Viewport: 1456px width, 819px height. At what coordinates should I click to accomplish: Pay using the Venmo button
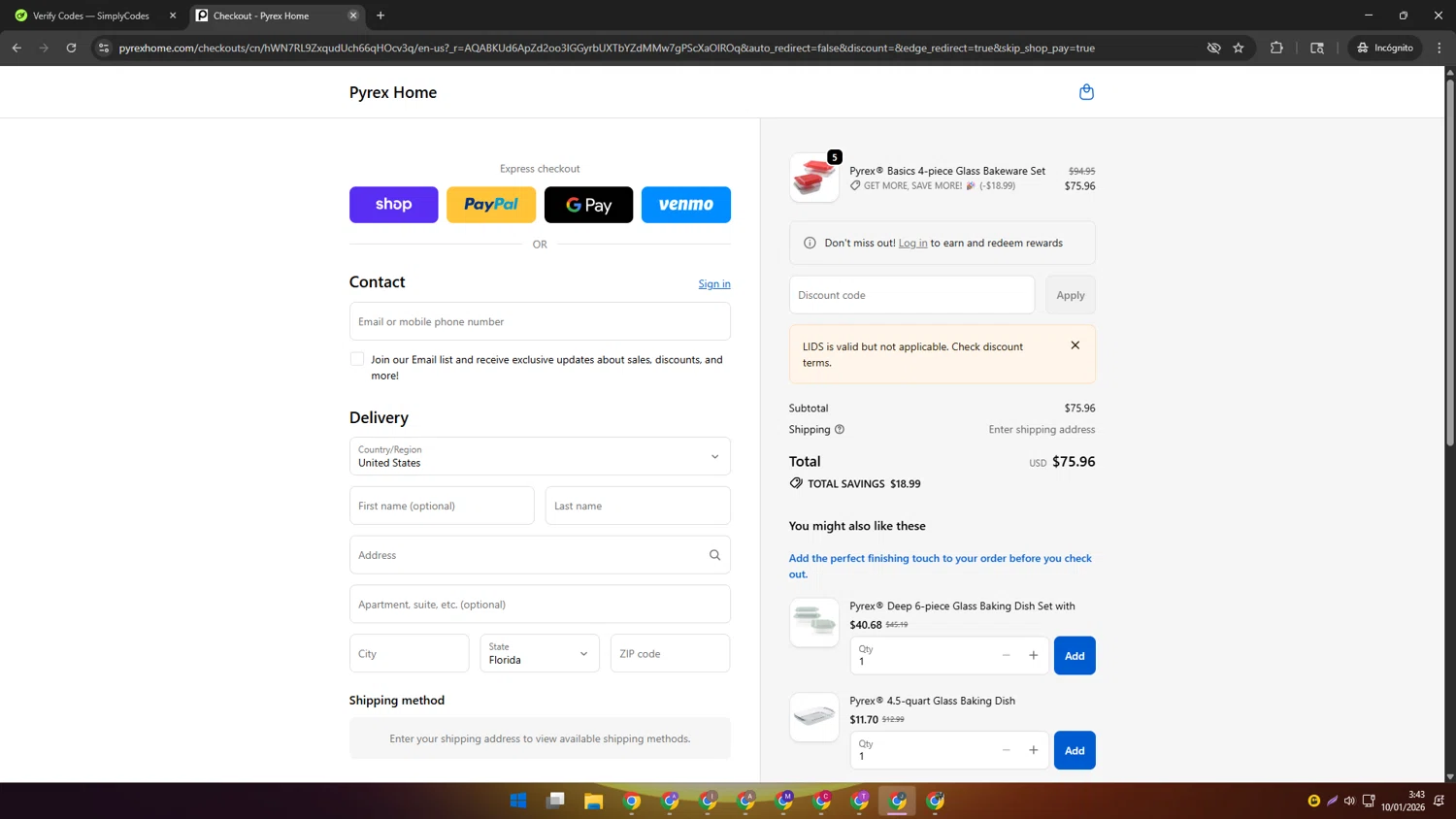[x=686, y=205]
